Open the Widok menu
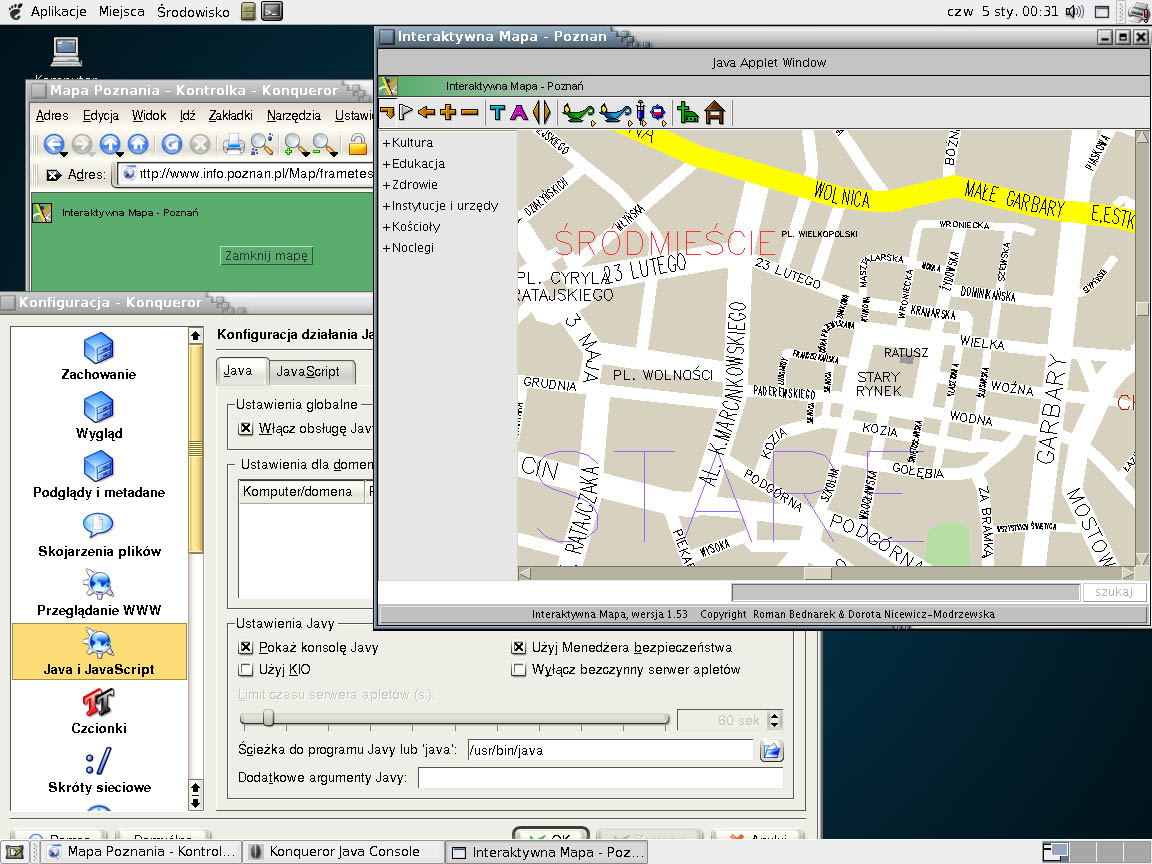Screen dimensions: 1152x864 coord(149,115)
